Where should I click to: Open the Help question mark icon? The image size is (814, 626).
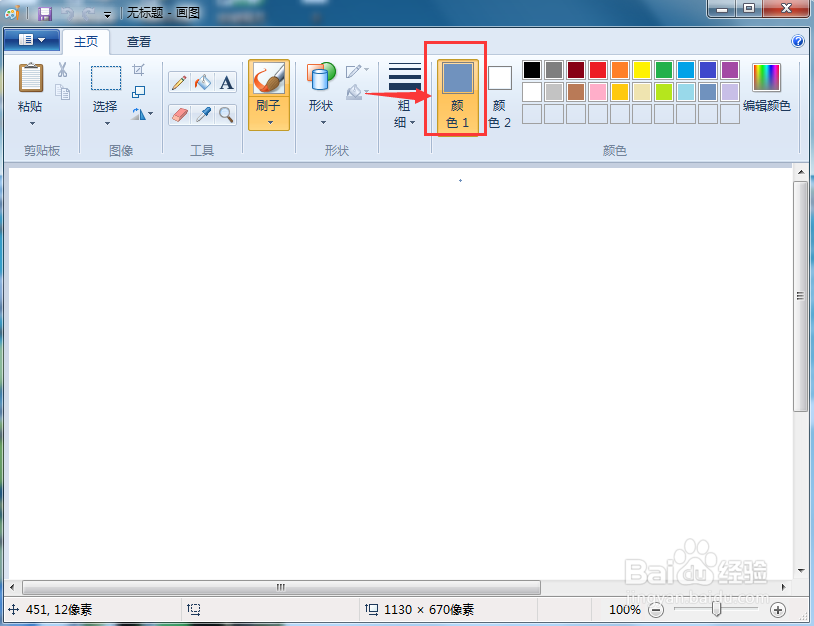797,41
